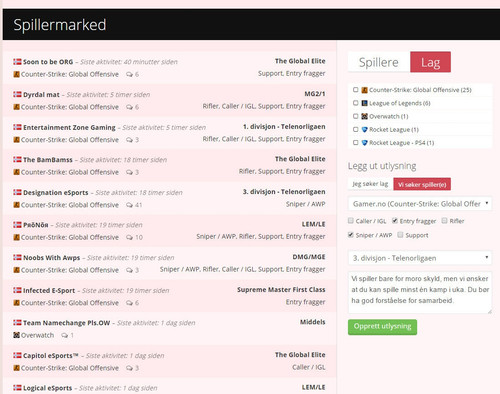Click the Overwatch icon under Team Namechange Pls.OW
Viewport: 500px width, 394px height.
tap(16, 335)
